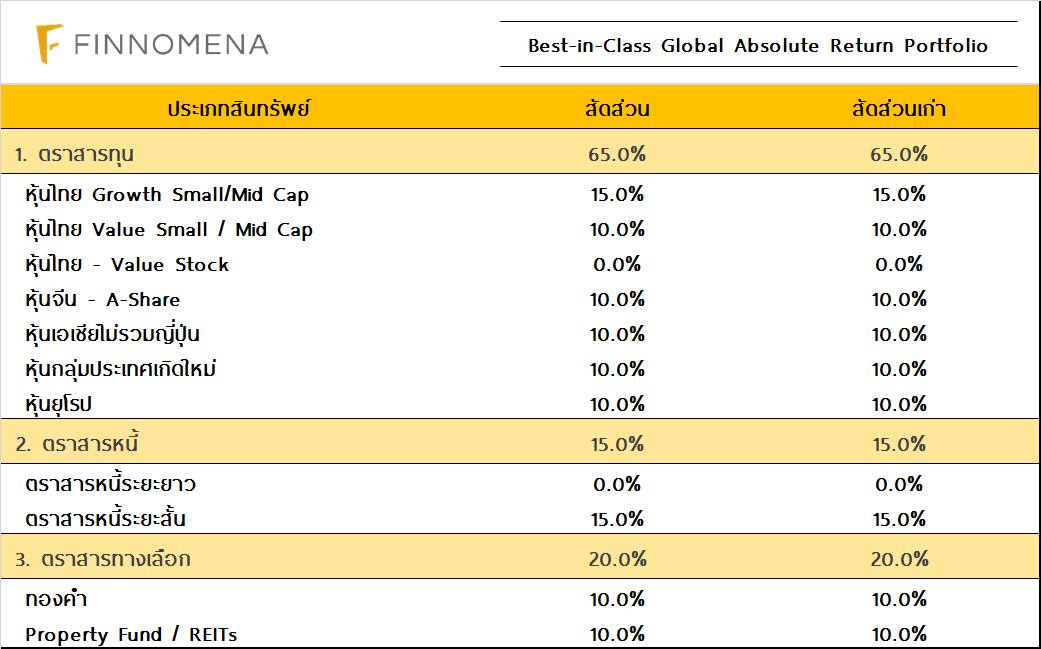Image resolution: width=1041 pixels, height=649 pixels.
Task: Click the หุ้นจีน - A-Share label
Action: tap(102, 300)
